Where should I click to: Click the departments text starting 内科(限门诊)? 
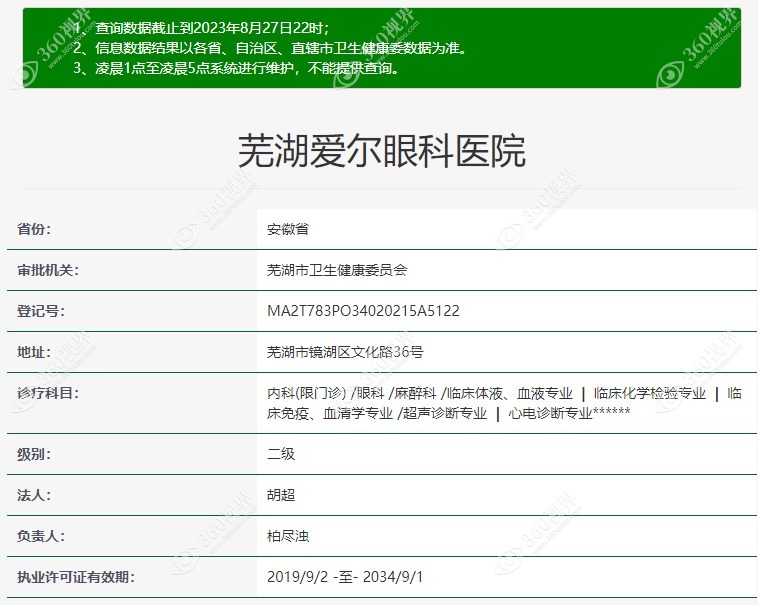point(504,403)
